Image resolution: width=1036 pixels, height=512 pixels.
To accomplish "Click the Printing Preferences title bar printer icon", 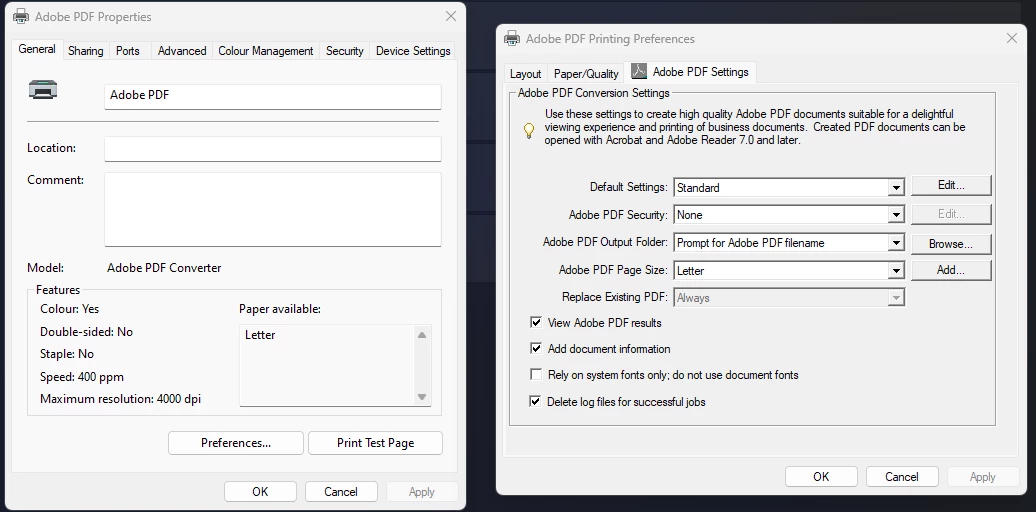I will pos(512,39).
